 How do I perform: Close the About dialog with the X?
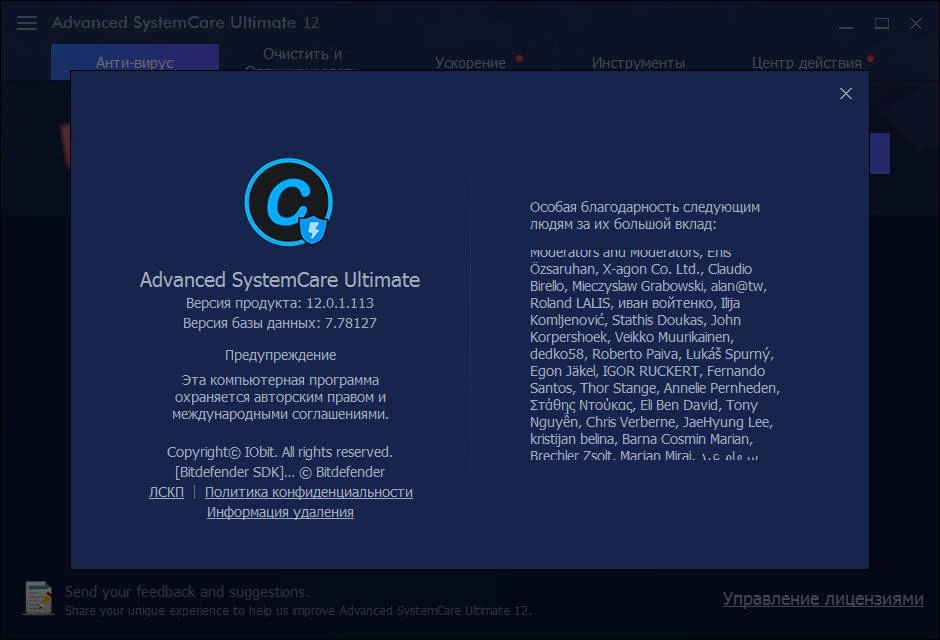pyautogui.click(x=845, y=93)
